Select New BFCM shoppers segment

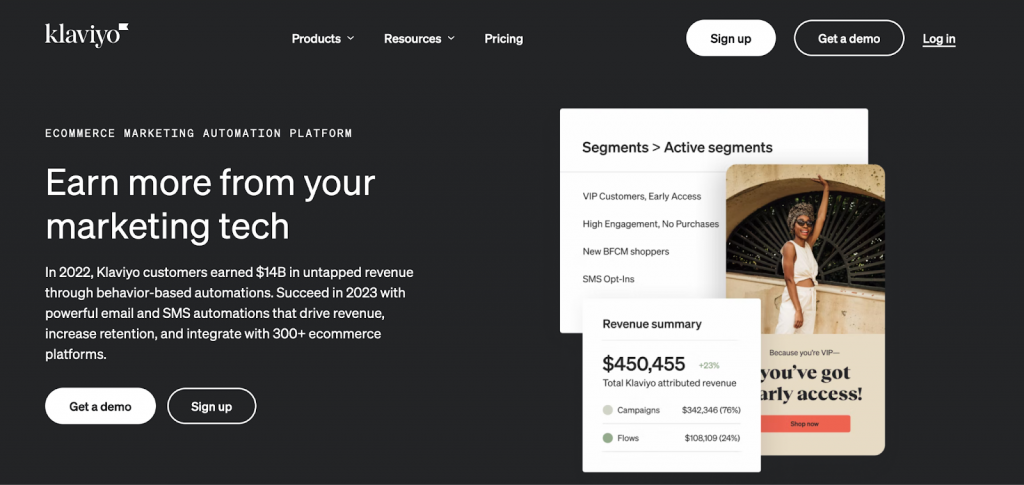coord(626,251)
